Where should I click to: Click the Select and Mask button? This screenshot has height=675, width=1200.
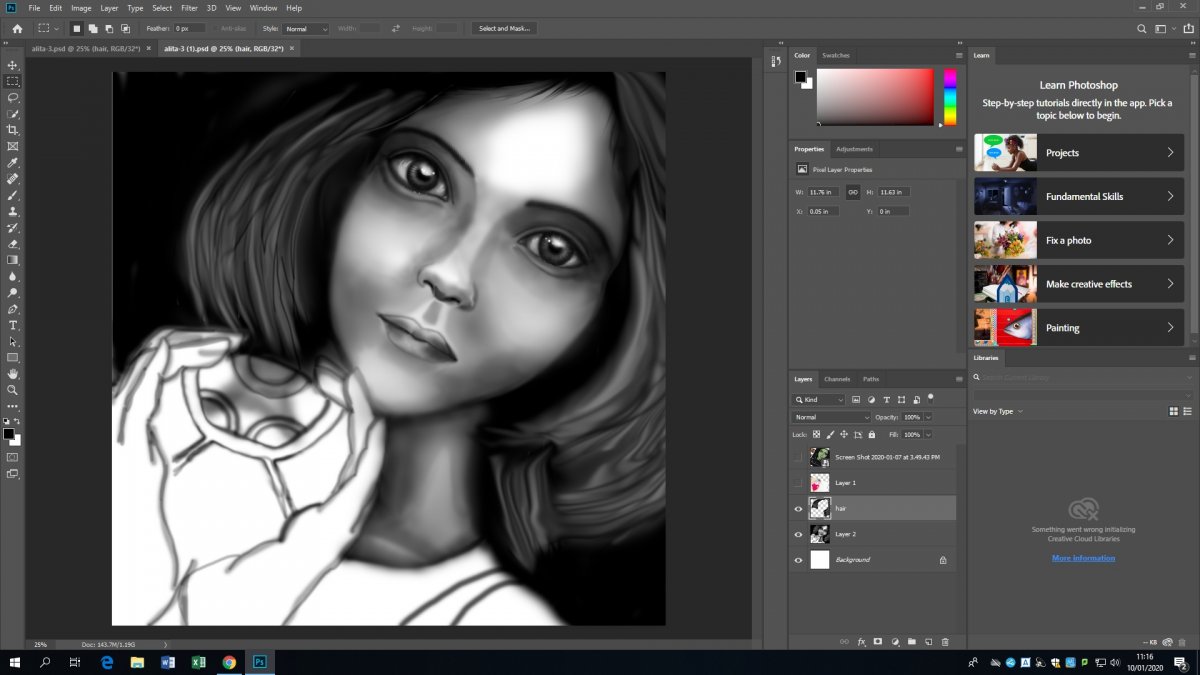505,29
